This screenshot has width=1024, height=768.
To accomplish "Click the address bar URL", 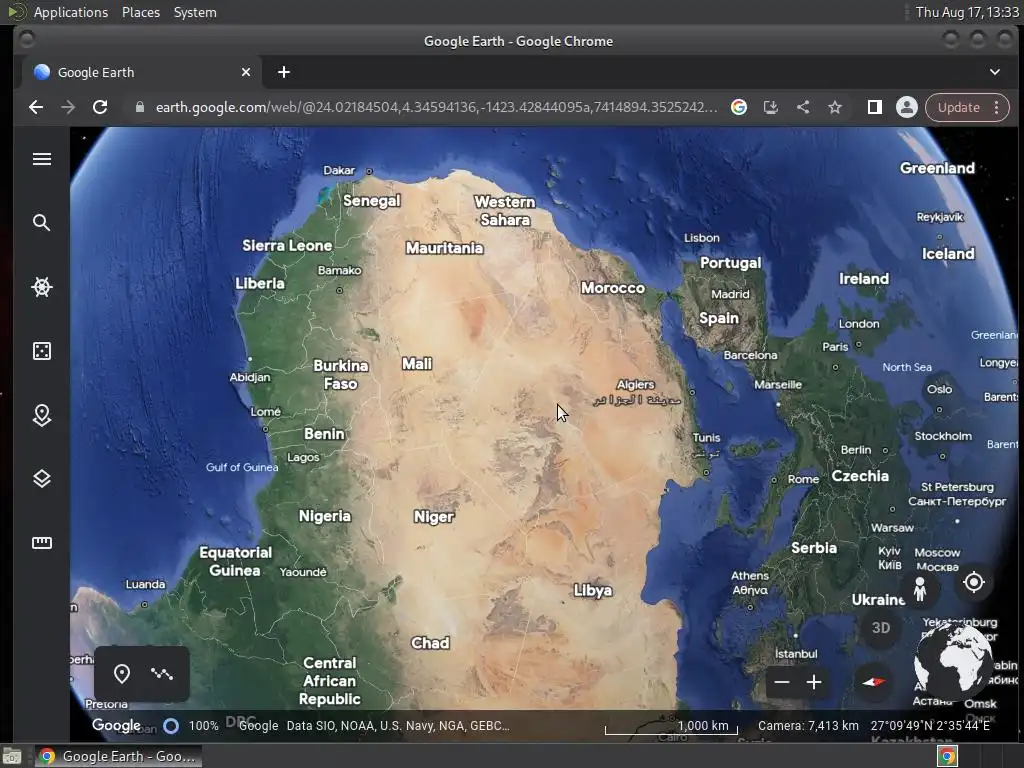I will tap(436, 107).
